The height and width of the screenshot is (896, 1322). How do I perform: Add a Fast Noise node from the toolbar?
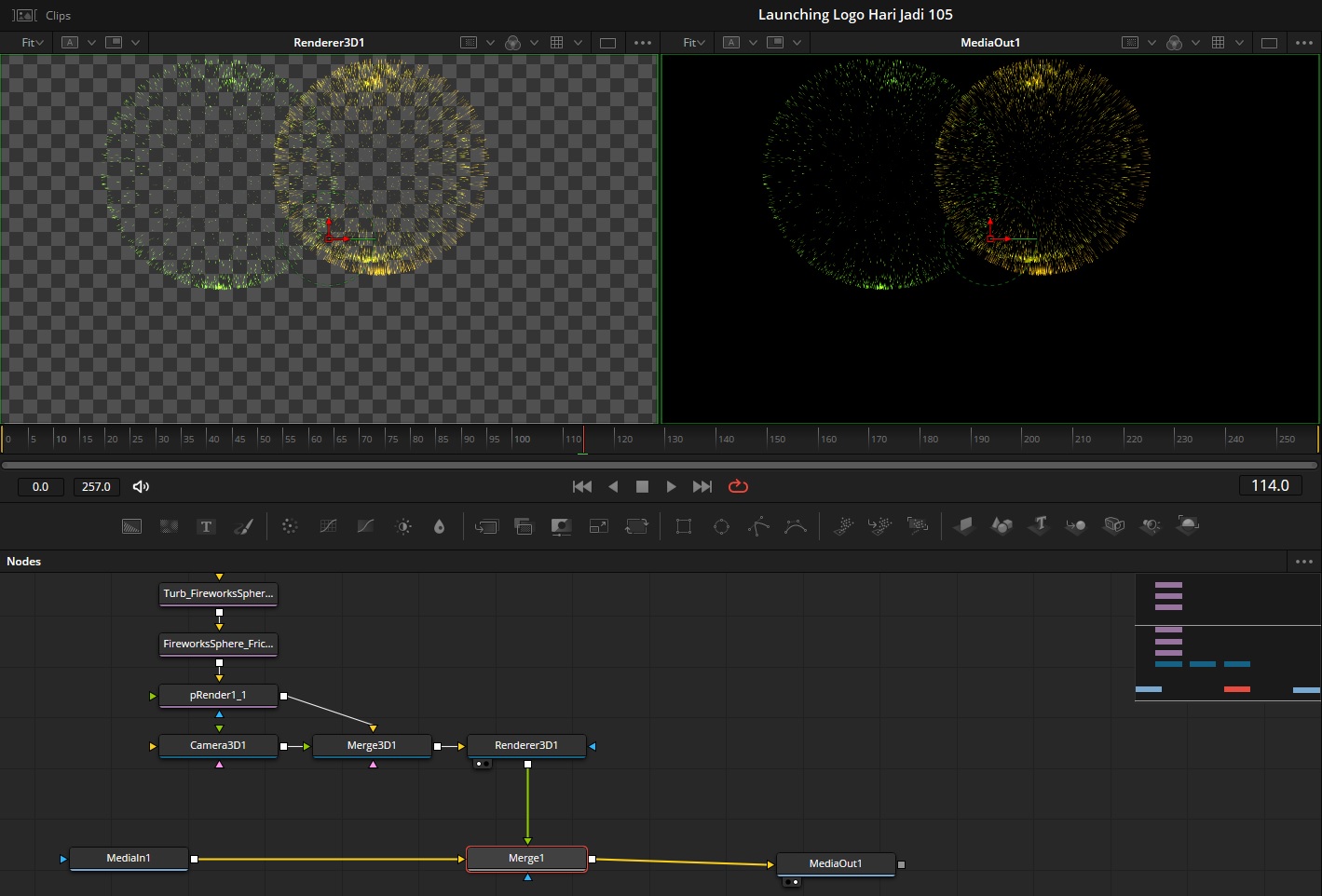[169, 526]
